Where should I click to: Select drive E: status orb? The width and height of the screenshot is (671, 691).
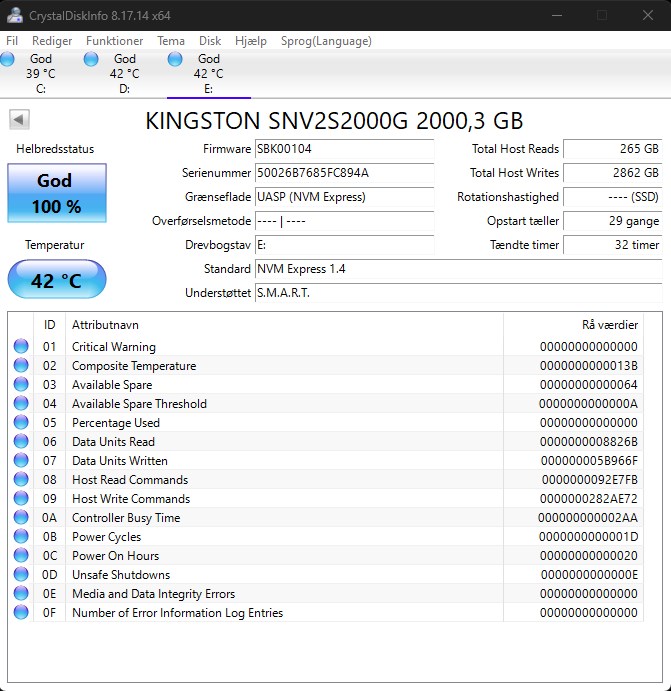point(175,59)
